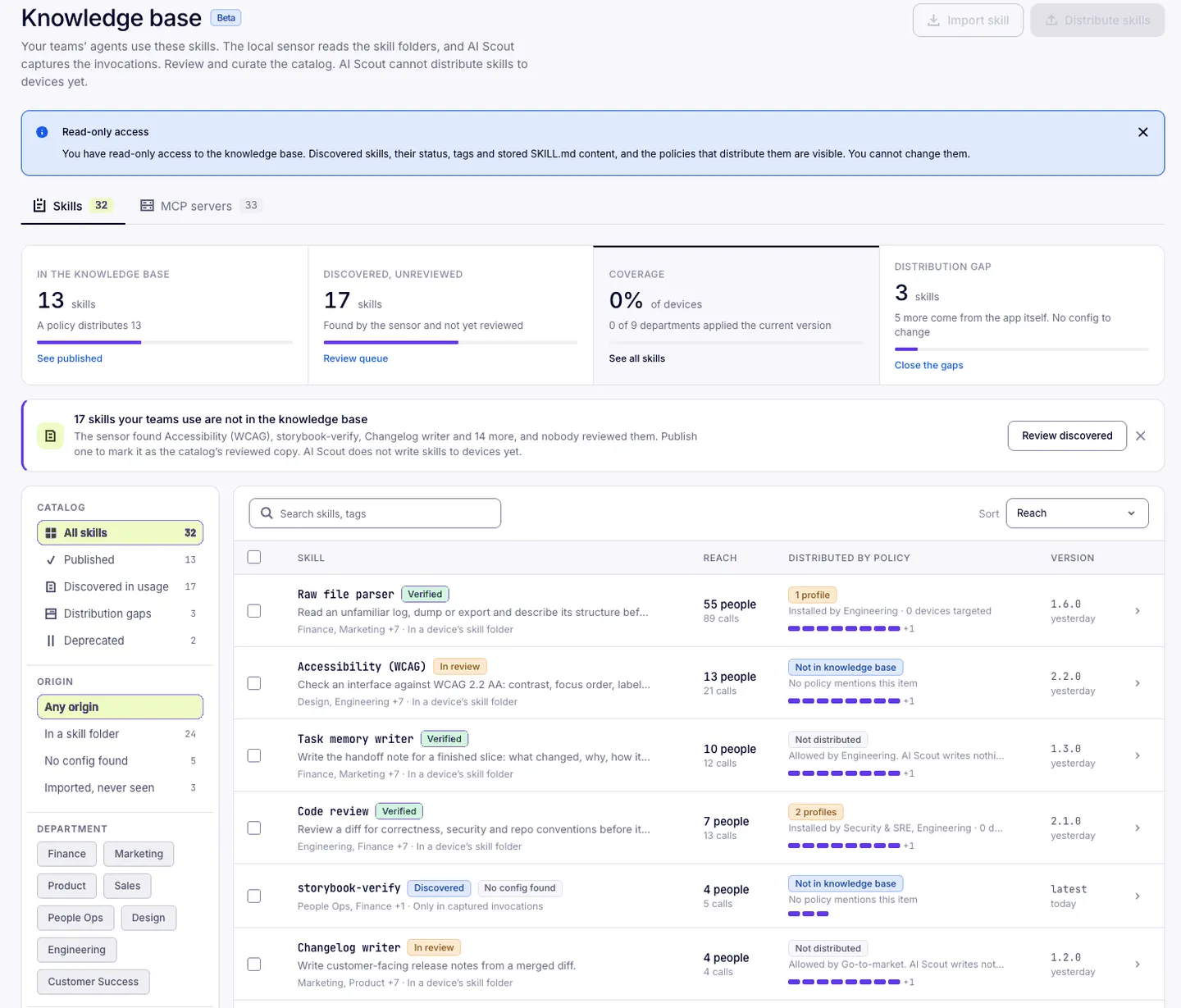Click the 2 profiles badge on Code review

(815, 812)
